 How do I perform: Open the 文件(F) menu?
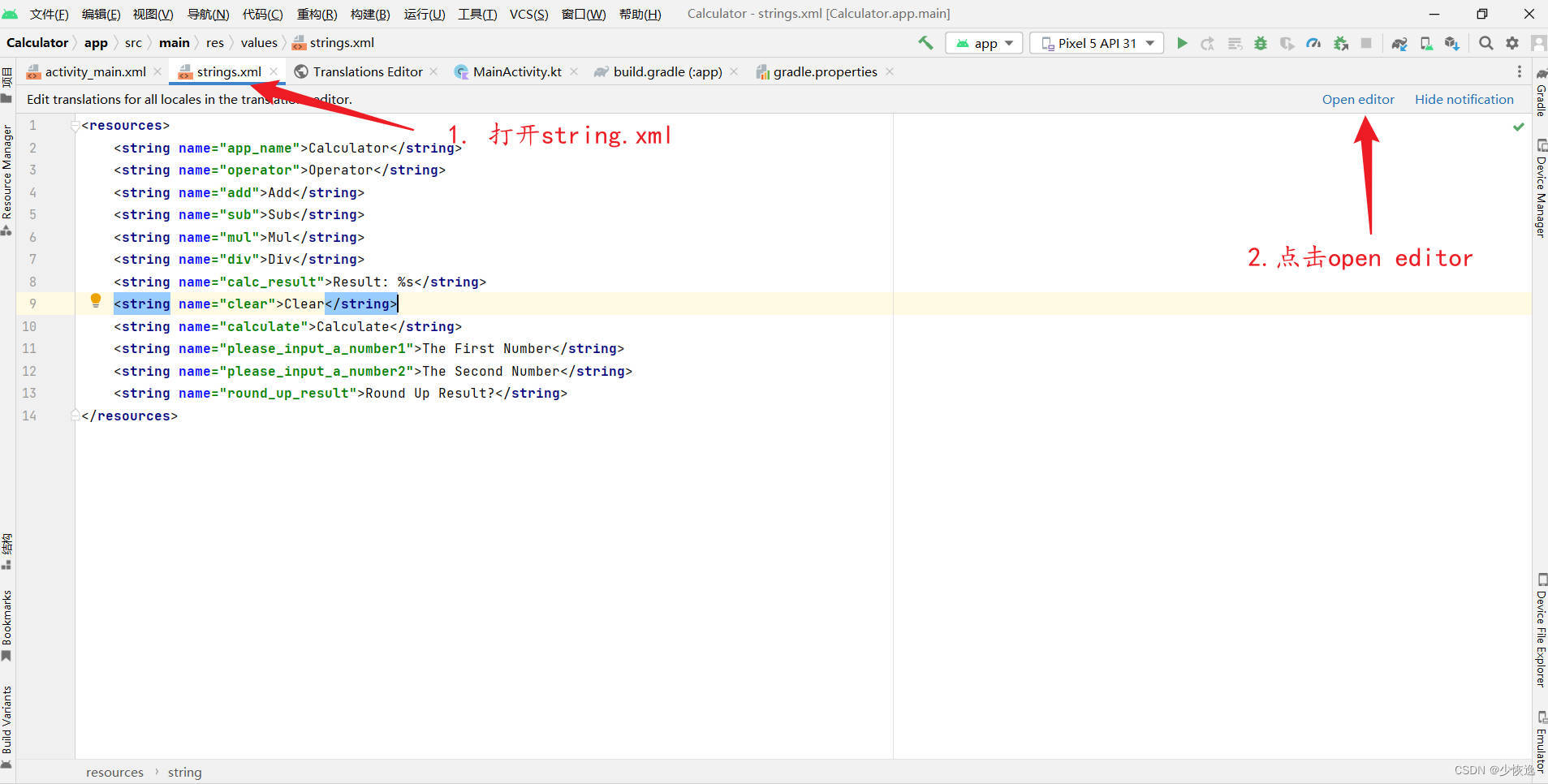click(x=49, y=14)
